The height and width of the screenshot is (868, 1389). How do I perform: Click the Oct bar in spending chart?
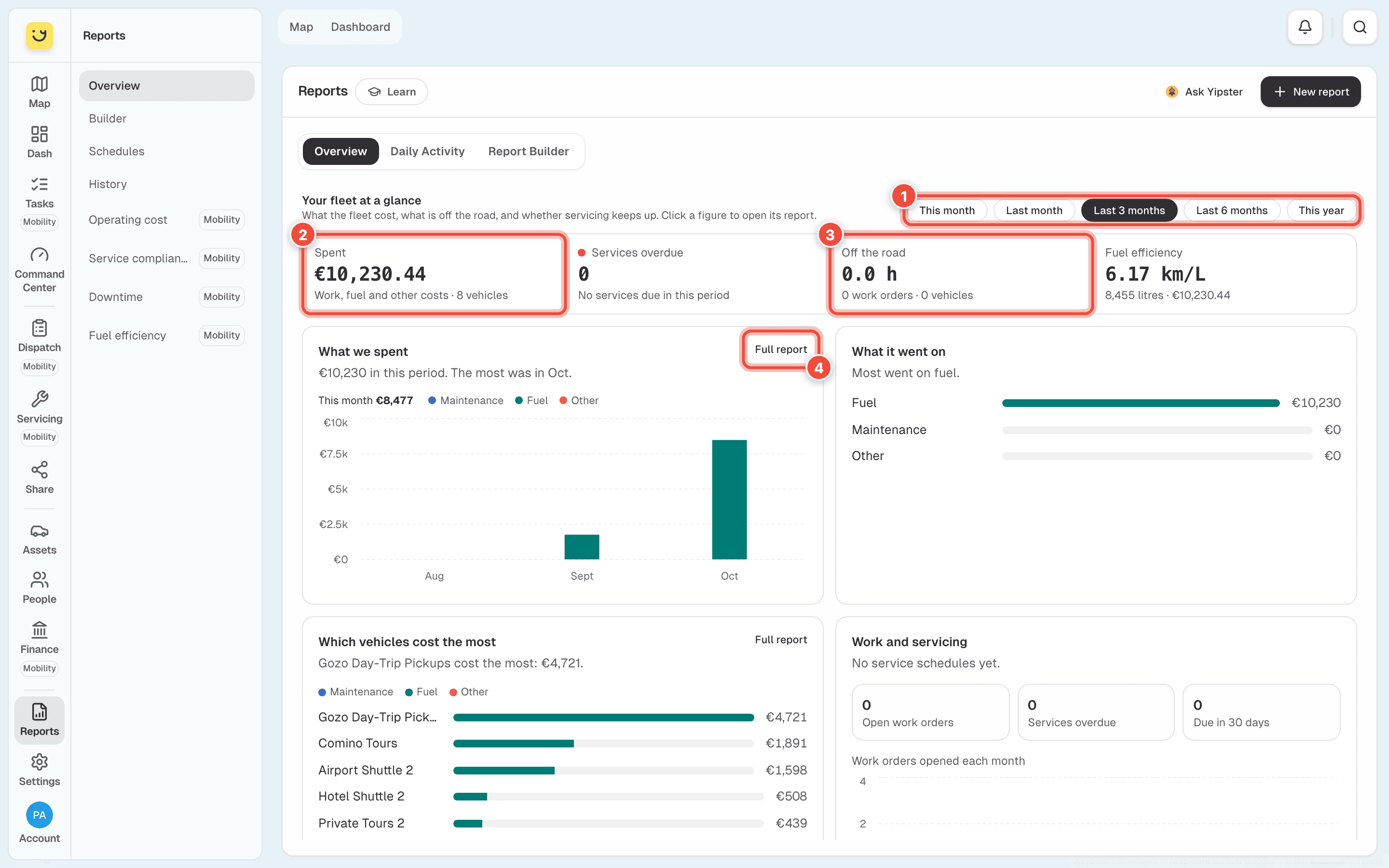[729, 500]
